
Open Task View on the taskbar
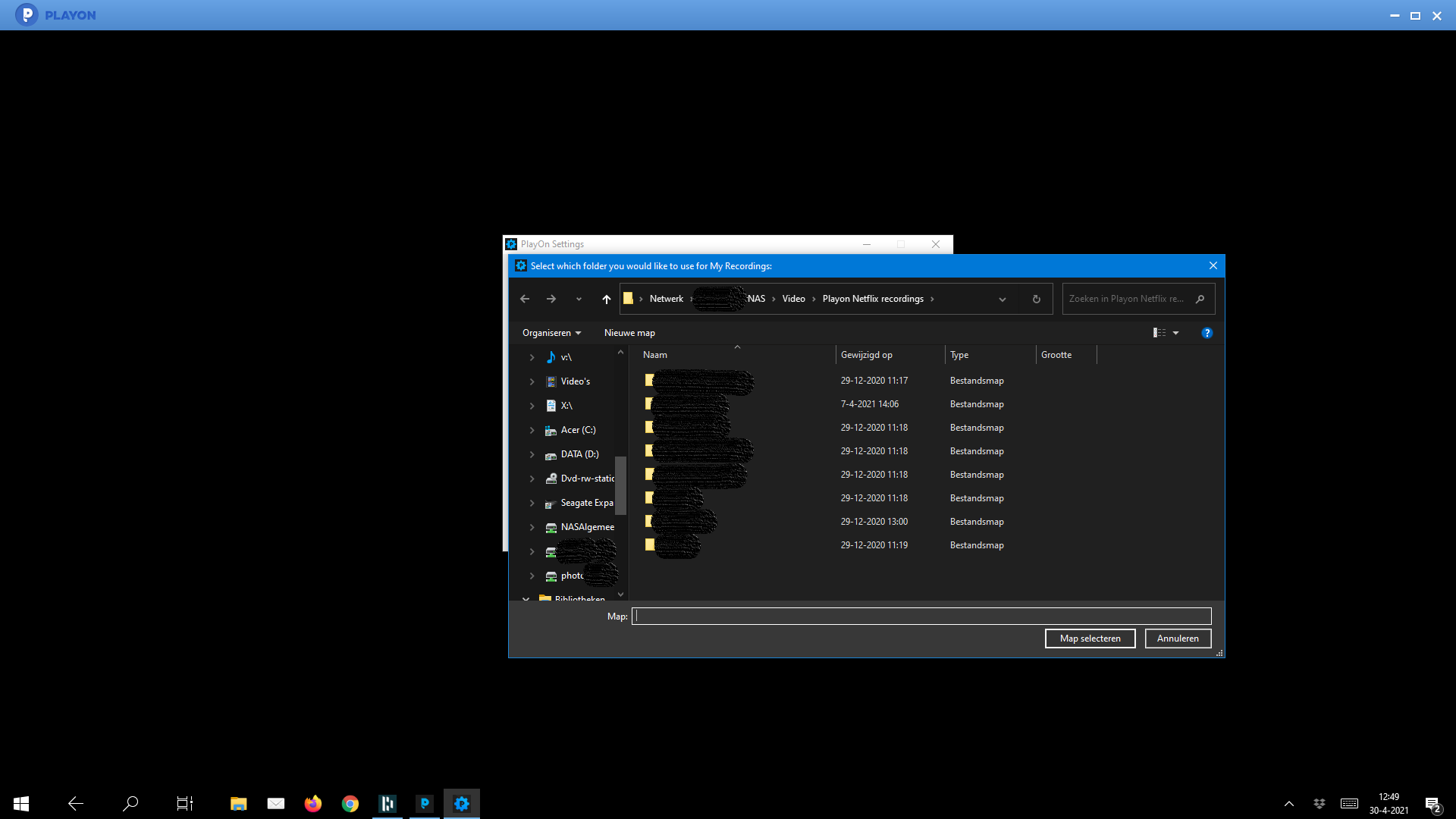click(185, 803)
